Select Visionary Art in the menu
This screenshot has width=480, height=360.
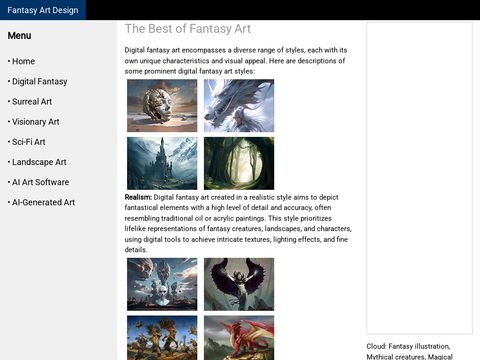point(36,122)
